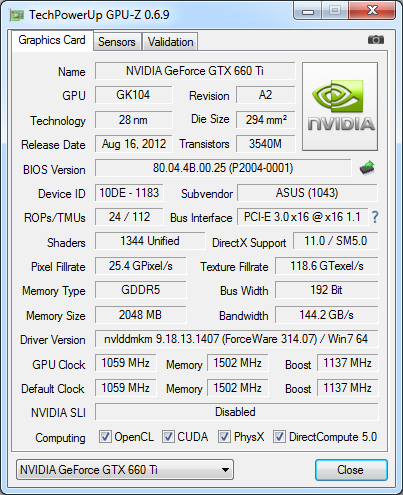Click the Revision field A2

click(x=266, y=95)
